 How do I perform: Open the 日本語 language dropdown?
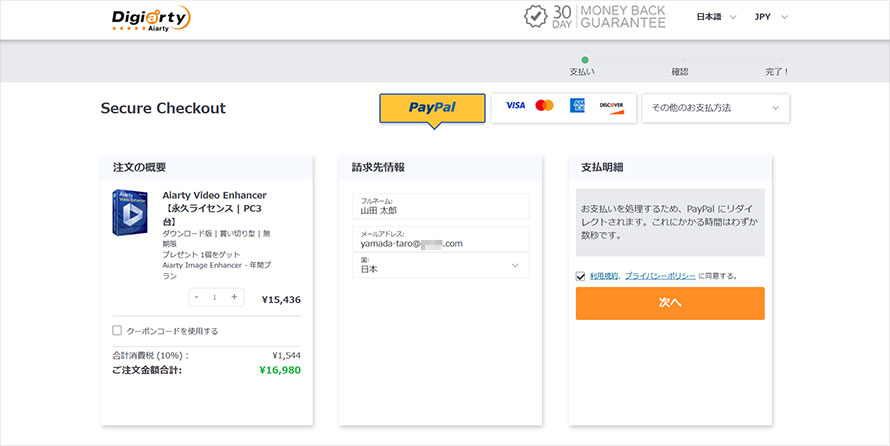716,17
